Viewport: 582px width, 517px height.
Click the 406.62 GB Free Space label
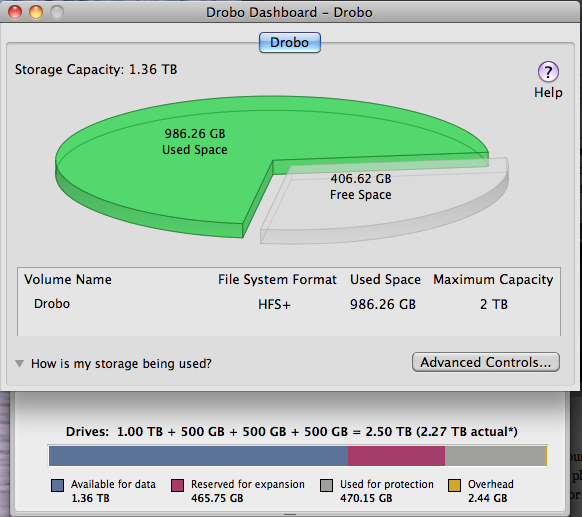[x=361, y=187]
